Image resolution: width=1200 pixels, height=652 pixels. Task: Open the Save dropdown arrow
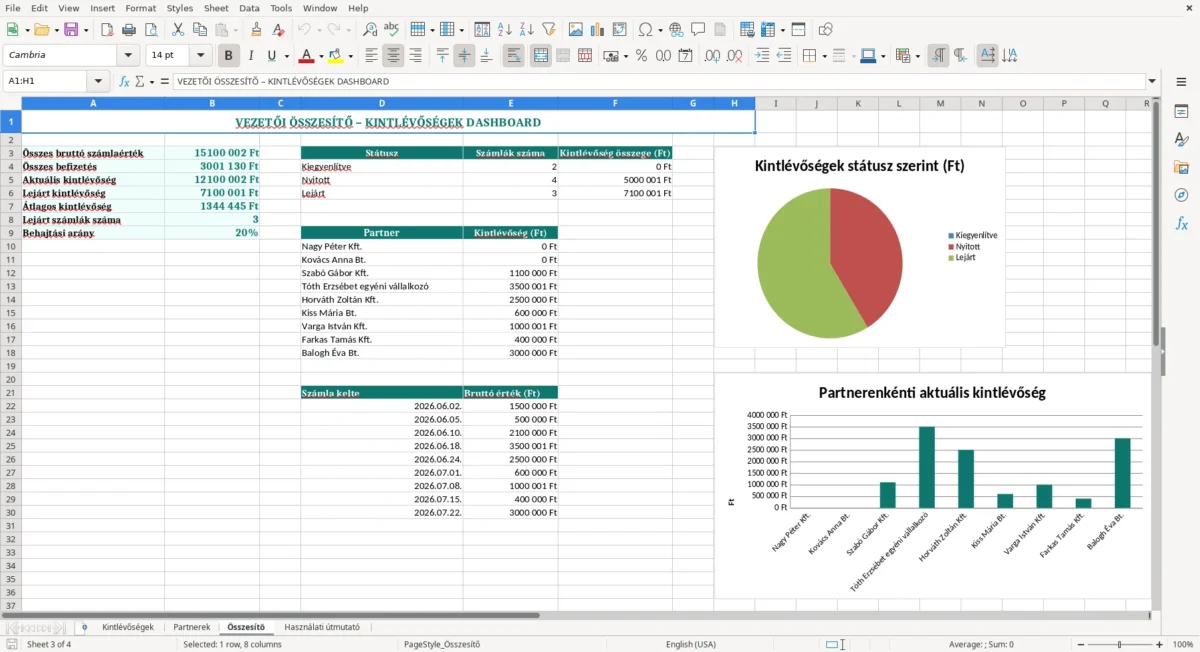coord(86,29)
